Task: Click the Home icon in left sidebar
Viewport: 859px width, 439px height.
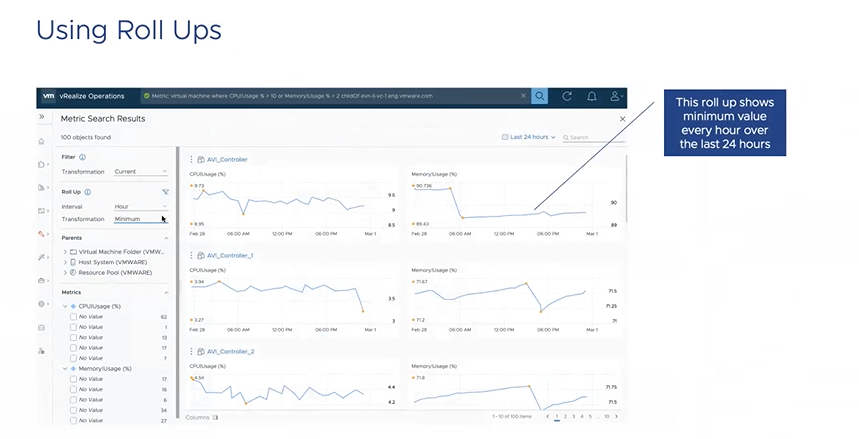Action: pyautogui.click(x=42, y=141)
